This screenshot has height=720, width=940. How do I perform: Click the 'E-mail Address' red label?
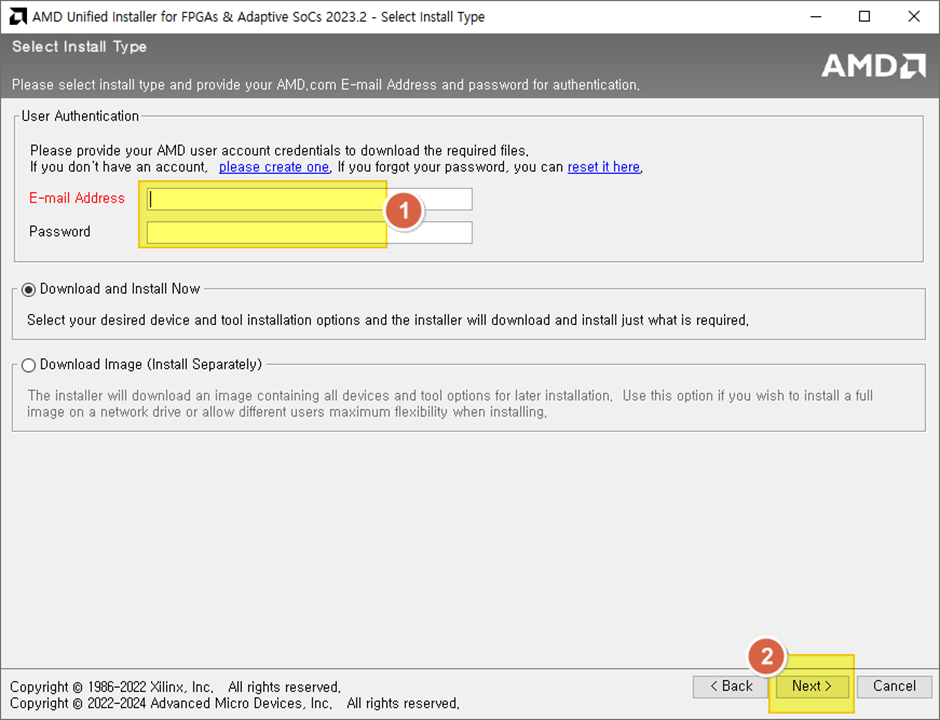77,198
